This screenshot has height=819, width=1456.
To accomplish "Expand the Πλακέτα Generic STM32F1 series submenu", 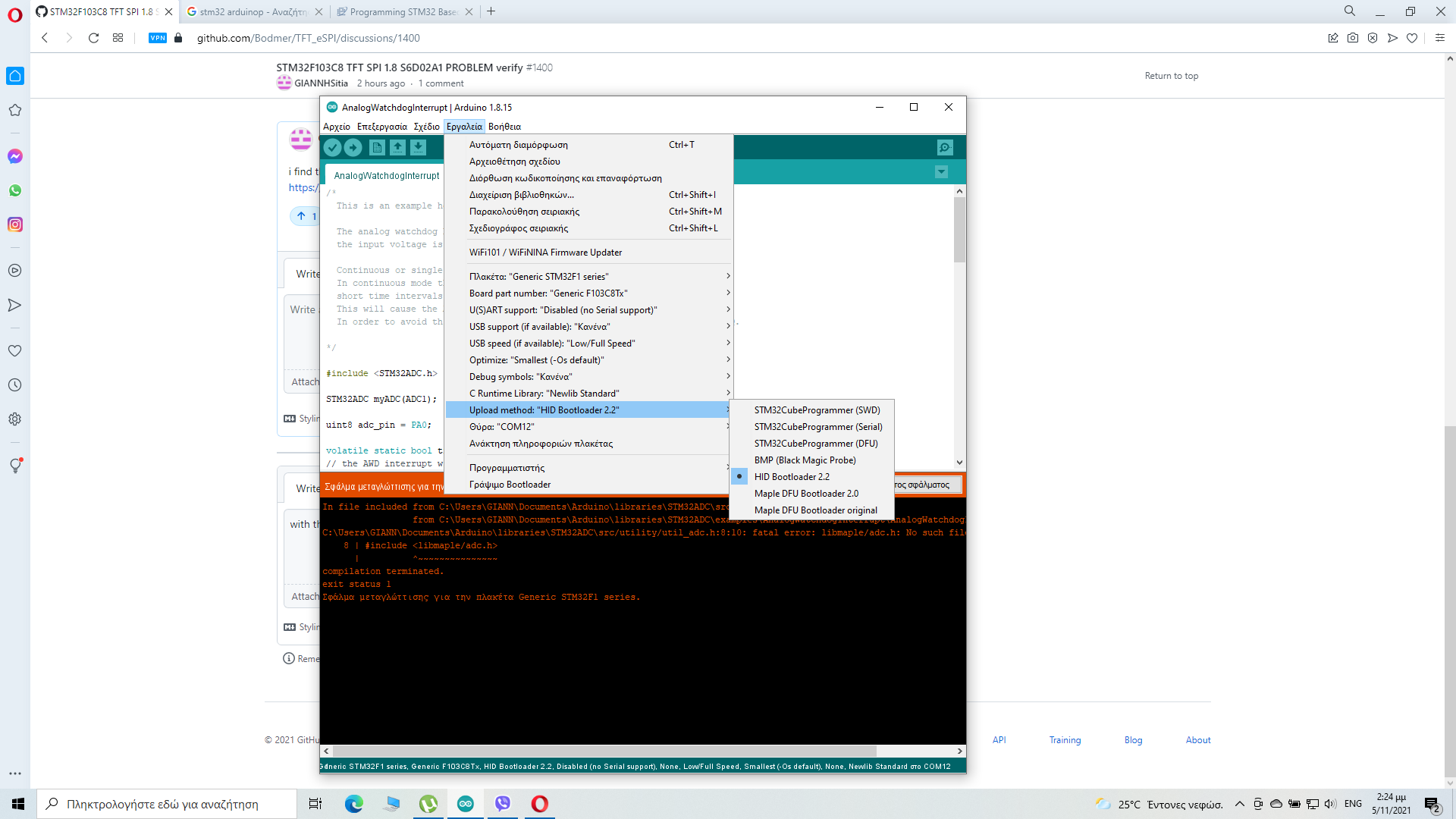I will (589, 277).
